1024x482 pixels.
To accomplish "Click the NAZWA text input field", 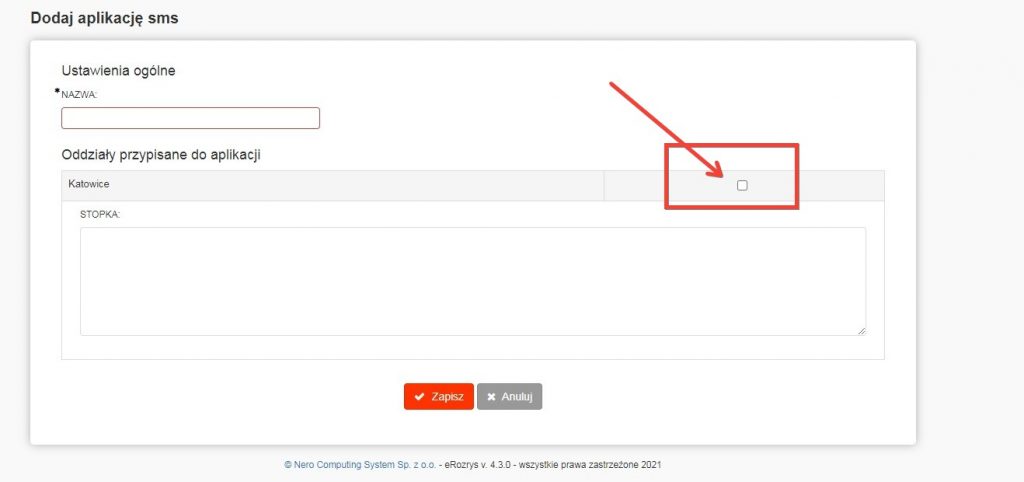I will [x=190, y=118].
